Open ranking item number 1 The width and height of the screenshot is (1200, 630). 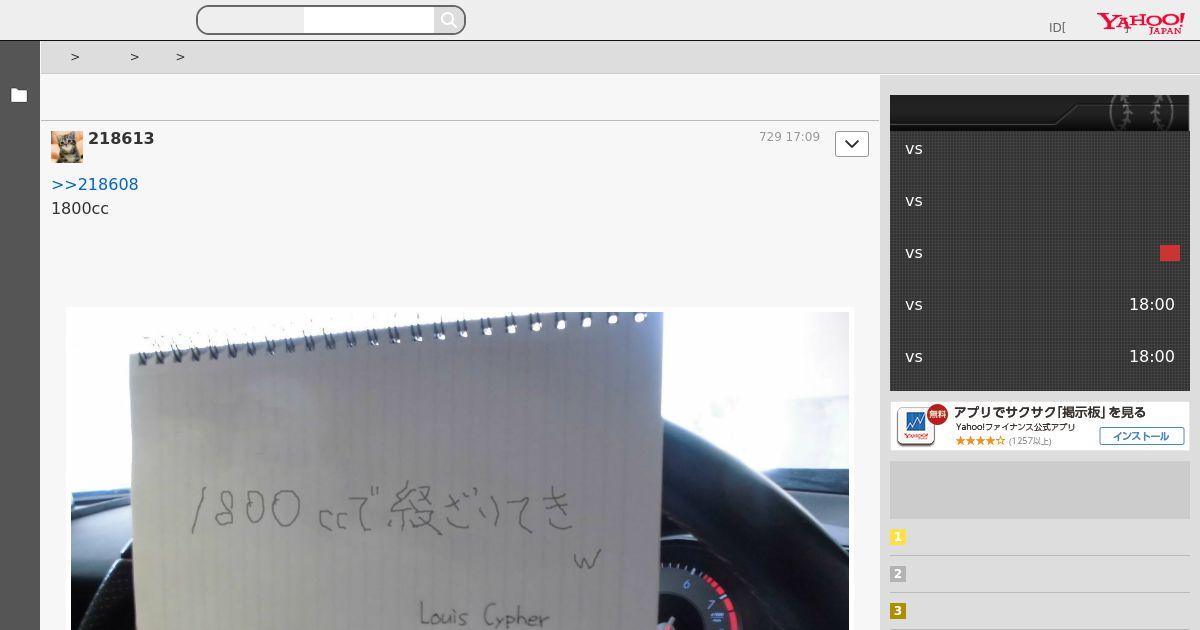(x=1040, y=537)
